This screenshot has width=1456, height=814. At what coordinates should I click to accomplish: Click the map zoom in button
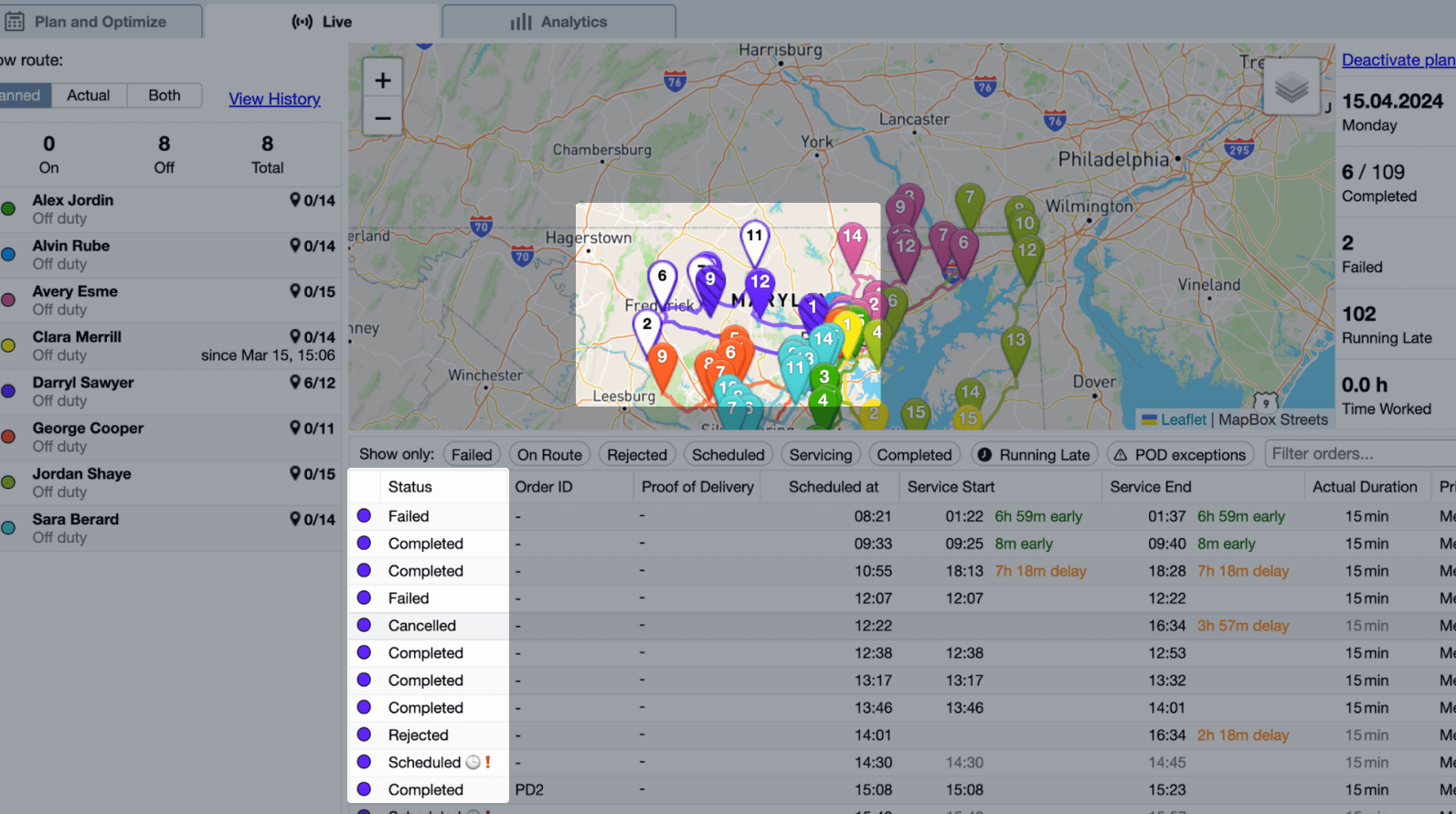[x=383, y=80]
